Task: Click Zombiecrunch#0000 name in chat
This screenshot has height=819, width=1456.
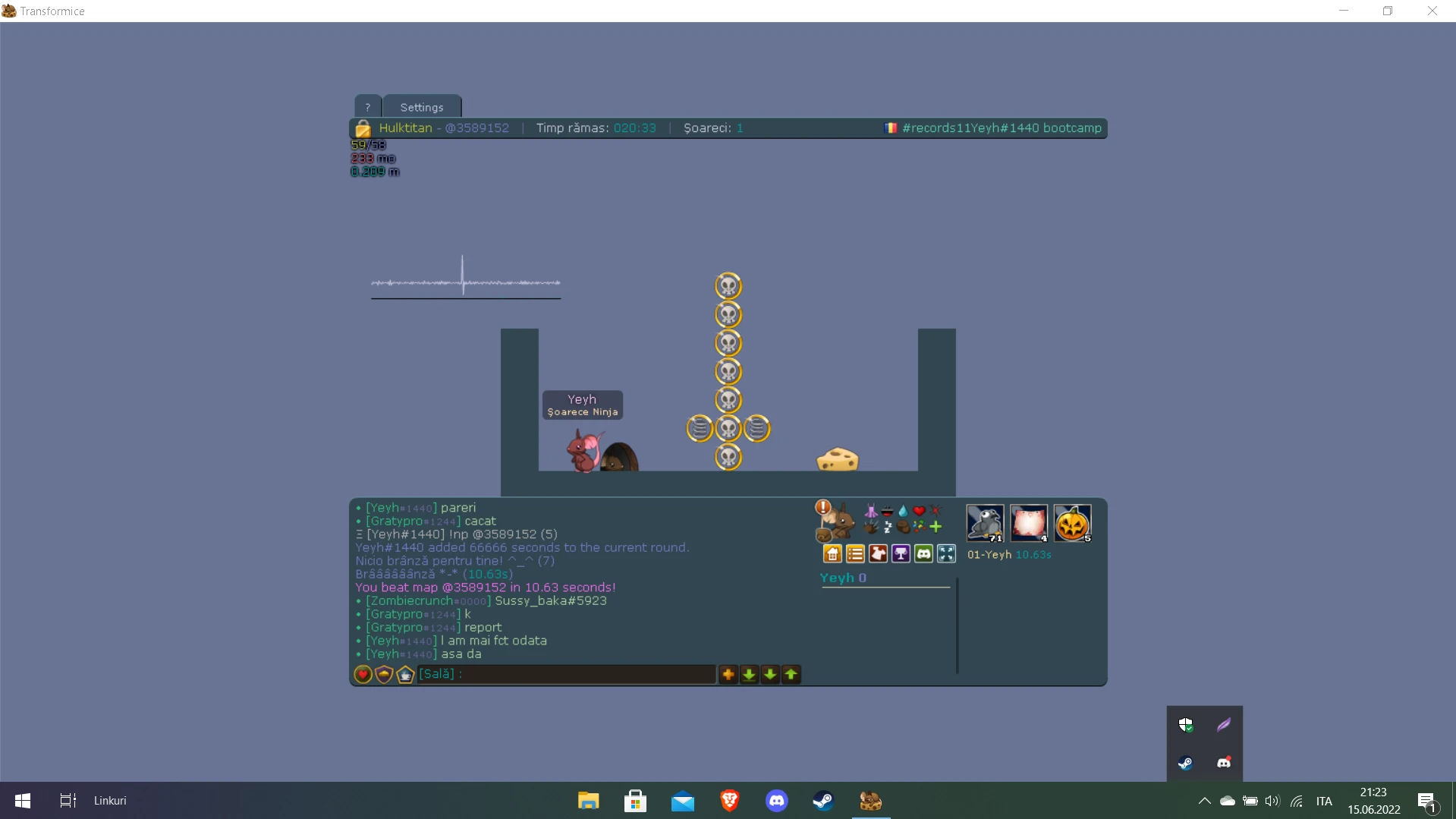Action: [x=429, y=601]
